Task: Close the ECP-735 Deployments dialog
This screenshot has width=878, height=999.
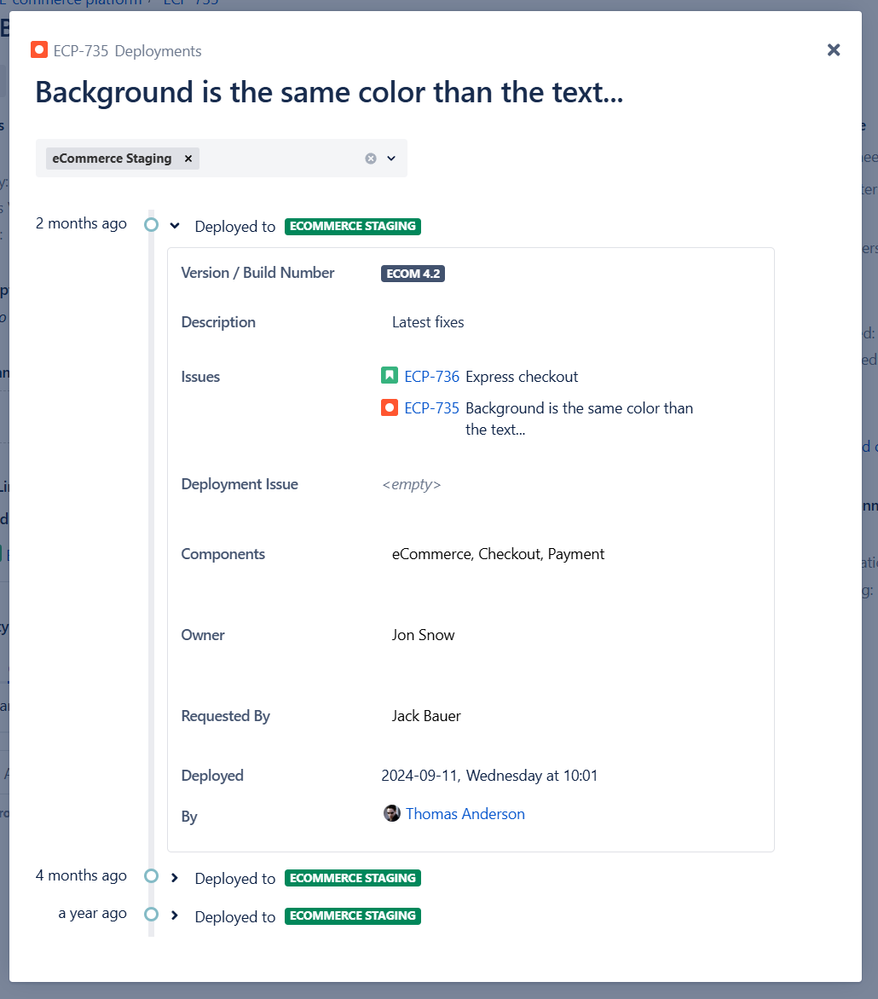Action: coord(833,50)
